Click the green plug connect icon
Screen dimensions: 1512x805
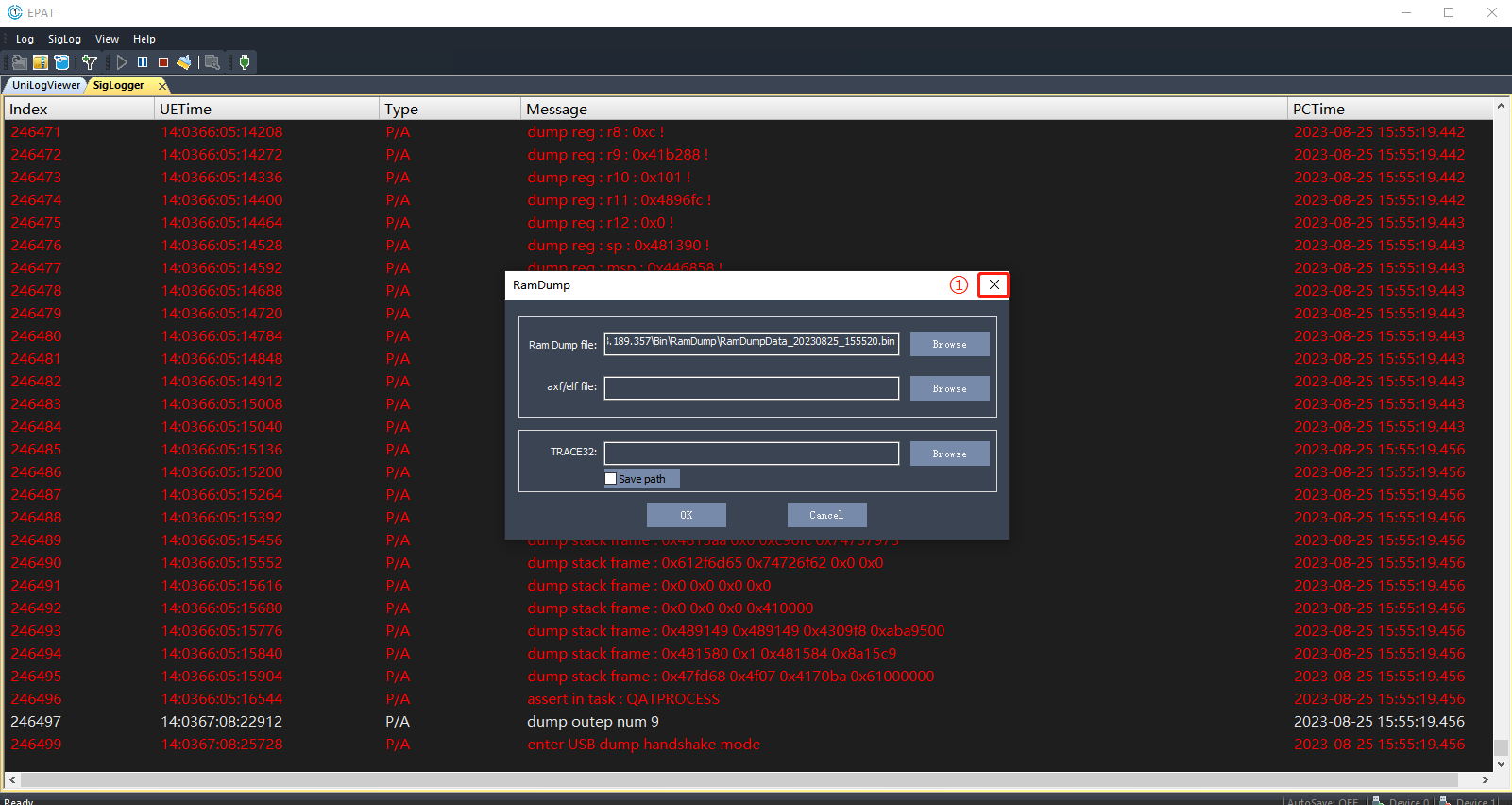coord(245,62)
